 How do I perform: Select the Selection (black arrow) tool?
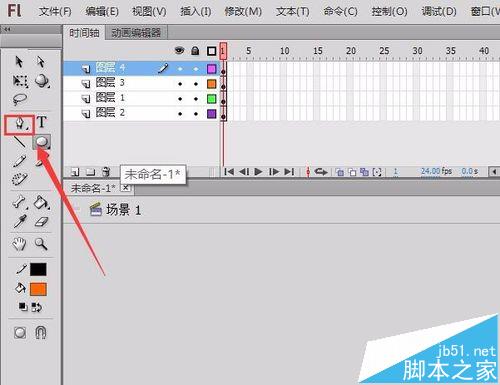[19, 62]
